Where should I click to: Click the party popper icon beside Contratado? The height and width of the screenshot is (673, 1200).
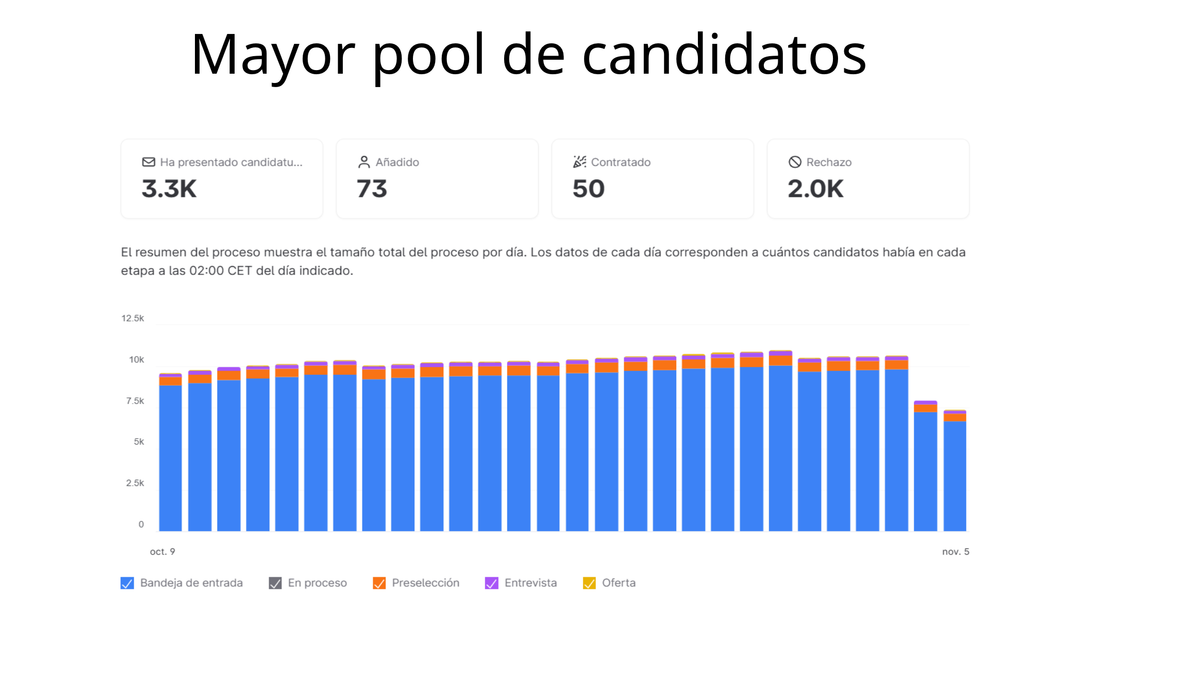(580, 162)
